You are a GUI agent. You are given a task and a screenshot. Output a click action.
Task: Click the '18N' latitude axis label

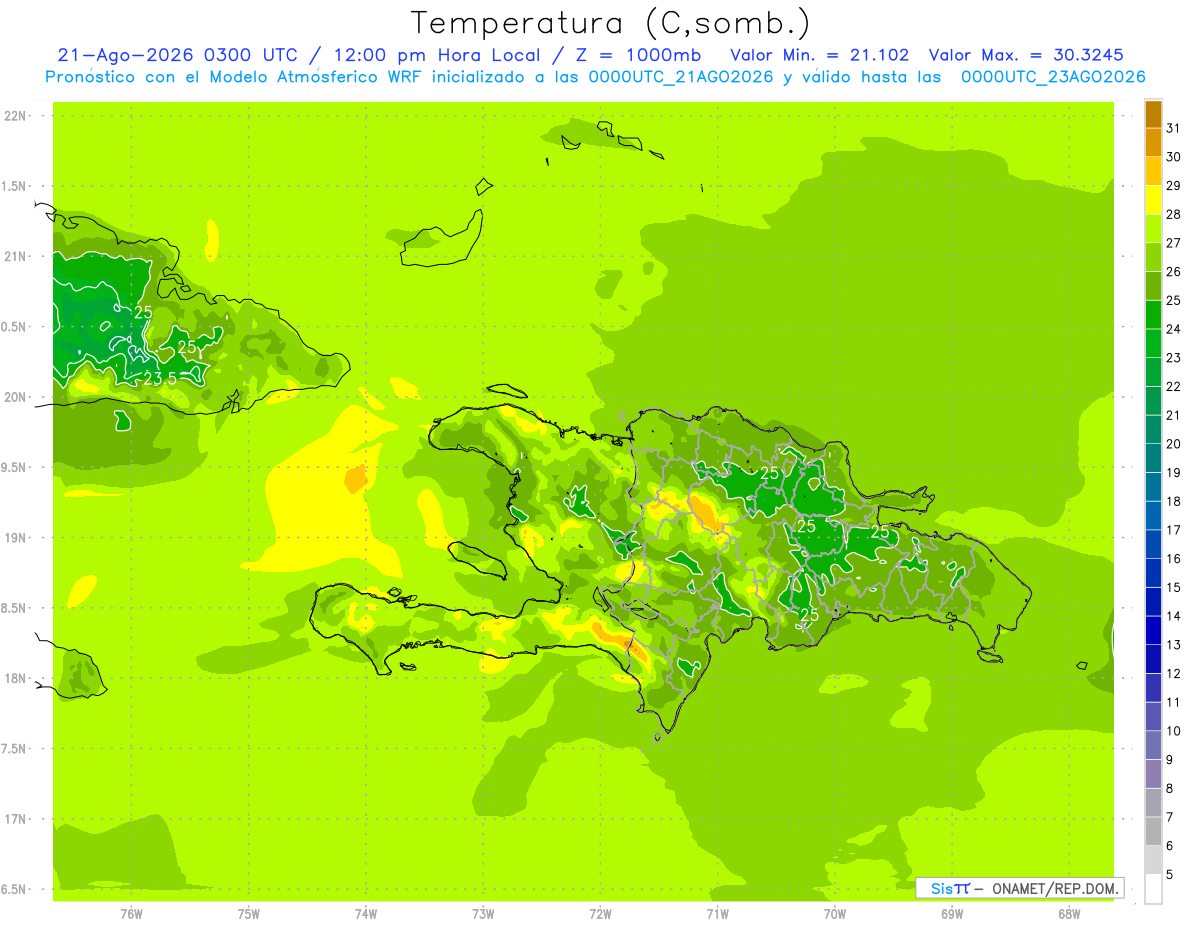[16, 678]
